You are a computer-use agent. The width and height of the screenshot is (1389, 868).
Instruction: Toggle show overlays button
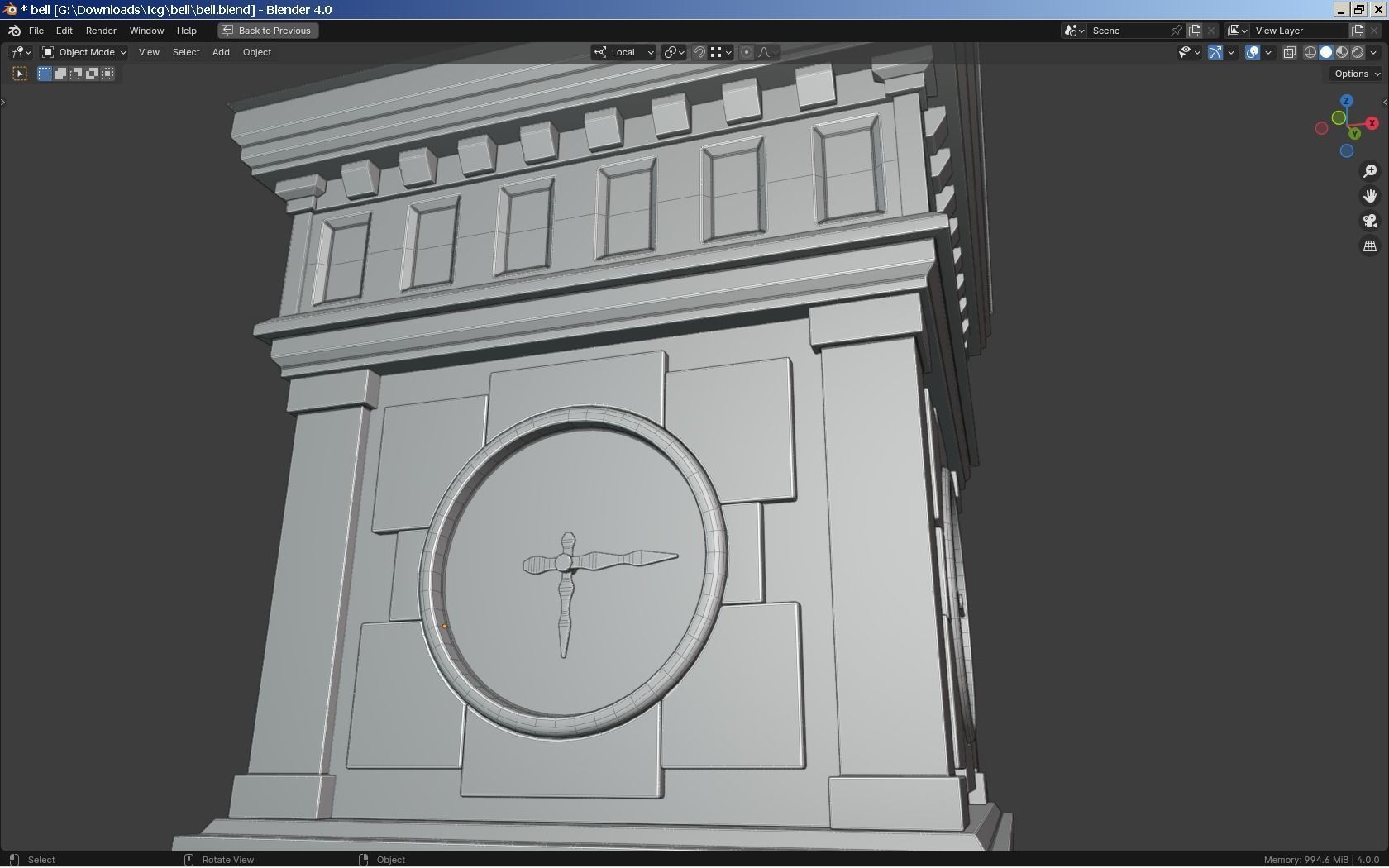tap(1253, 52)
